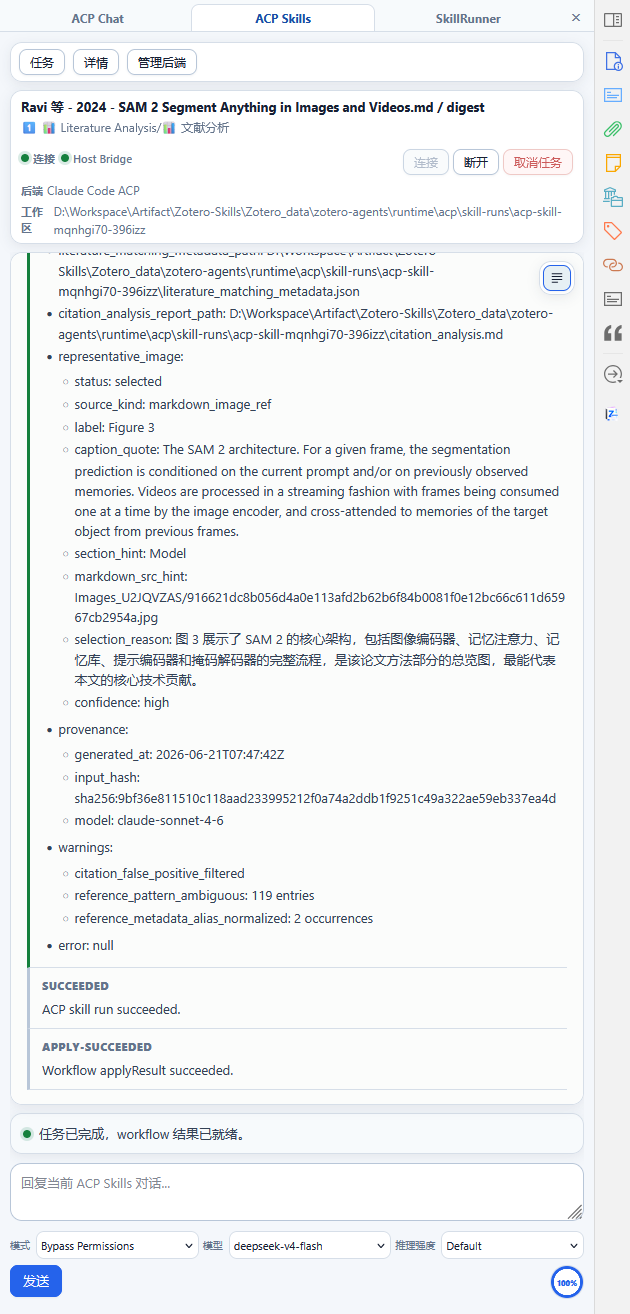The height and width of the screenshot is (1314, 630).
Task: Click the task title Ravi 等 - 2024
Action: 253,107
